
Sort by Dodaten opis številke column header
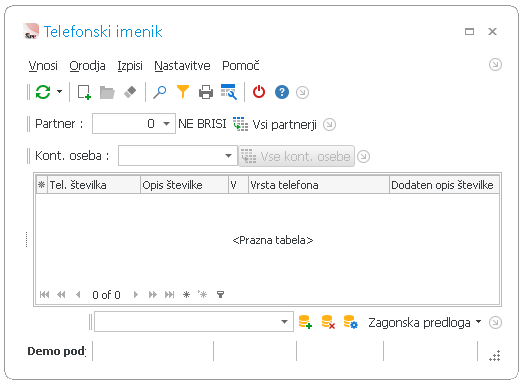[x=444, y=185]
